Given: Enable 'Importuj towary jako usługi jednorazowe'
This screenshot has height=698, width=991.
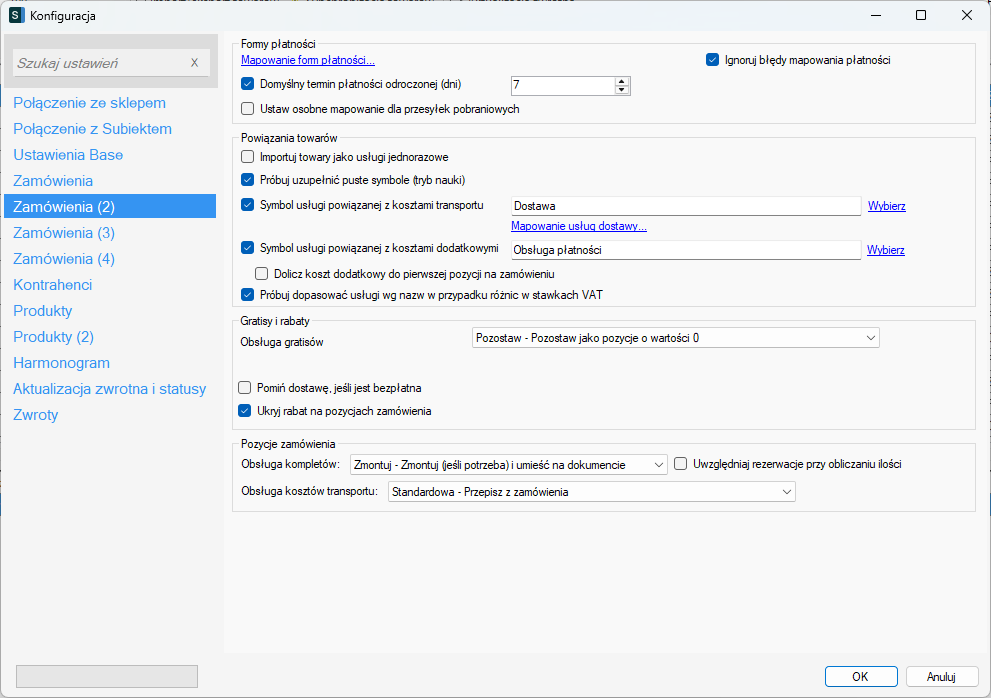Looking at the screenshot, I should click(x=248, y=157).
